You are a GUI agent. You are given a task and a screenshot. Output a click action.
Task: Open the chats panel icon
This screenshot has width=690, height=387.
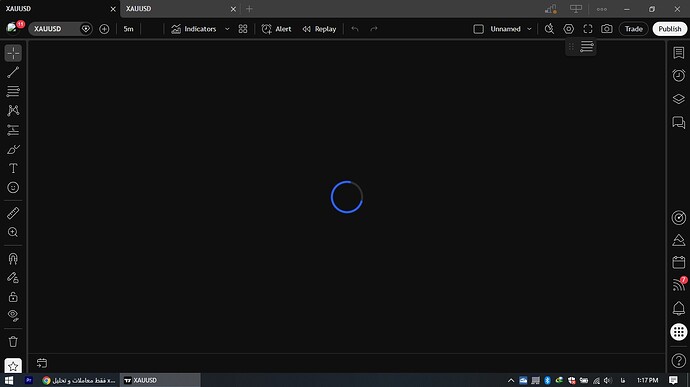[x=679, y=122]
